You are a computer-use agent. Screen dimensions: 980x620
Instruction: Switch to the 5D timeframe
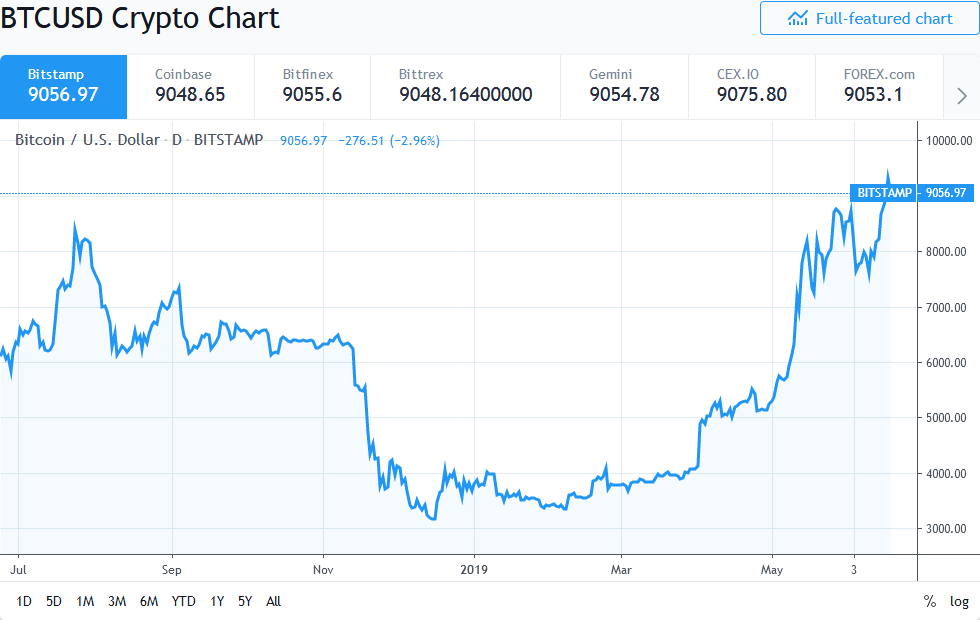[53, 602]
